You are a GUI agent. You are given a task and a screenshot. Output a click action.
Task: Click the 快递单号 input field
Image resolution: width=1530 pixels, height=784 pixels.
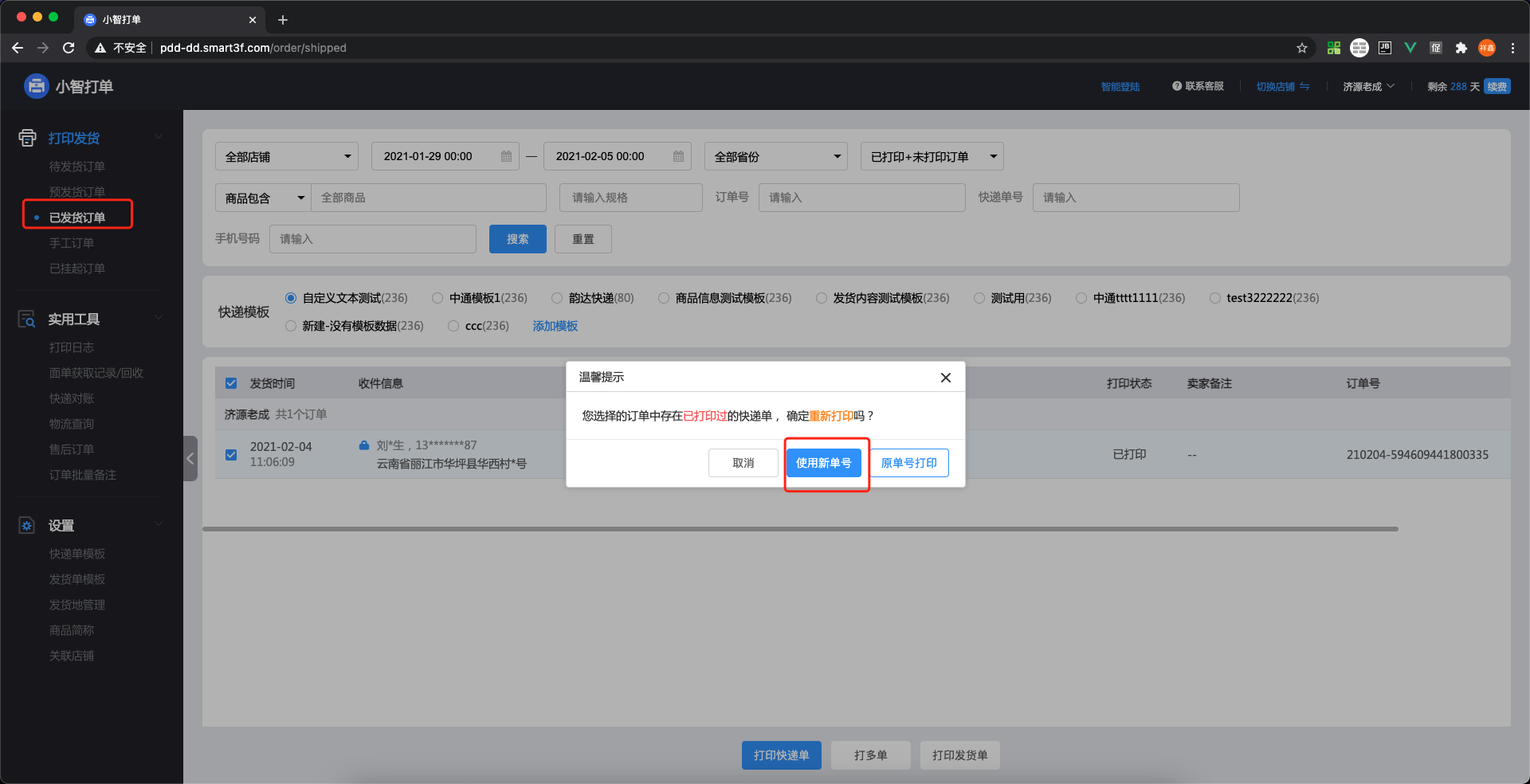click(x=1136, y=198)
